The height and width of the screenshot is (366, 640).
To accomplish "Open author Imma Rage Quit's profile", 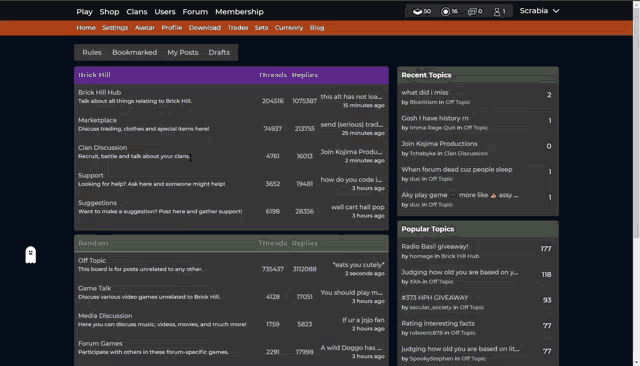I will (x=433, y=128).
